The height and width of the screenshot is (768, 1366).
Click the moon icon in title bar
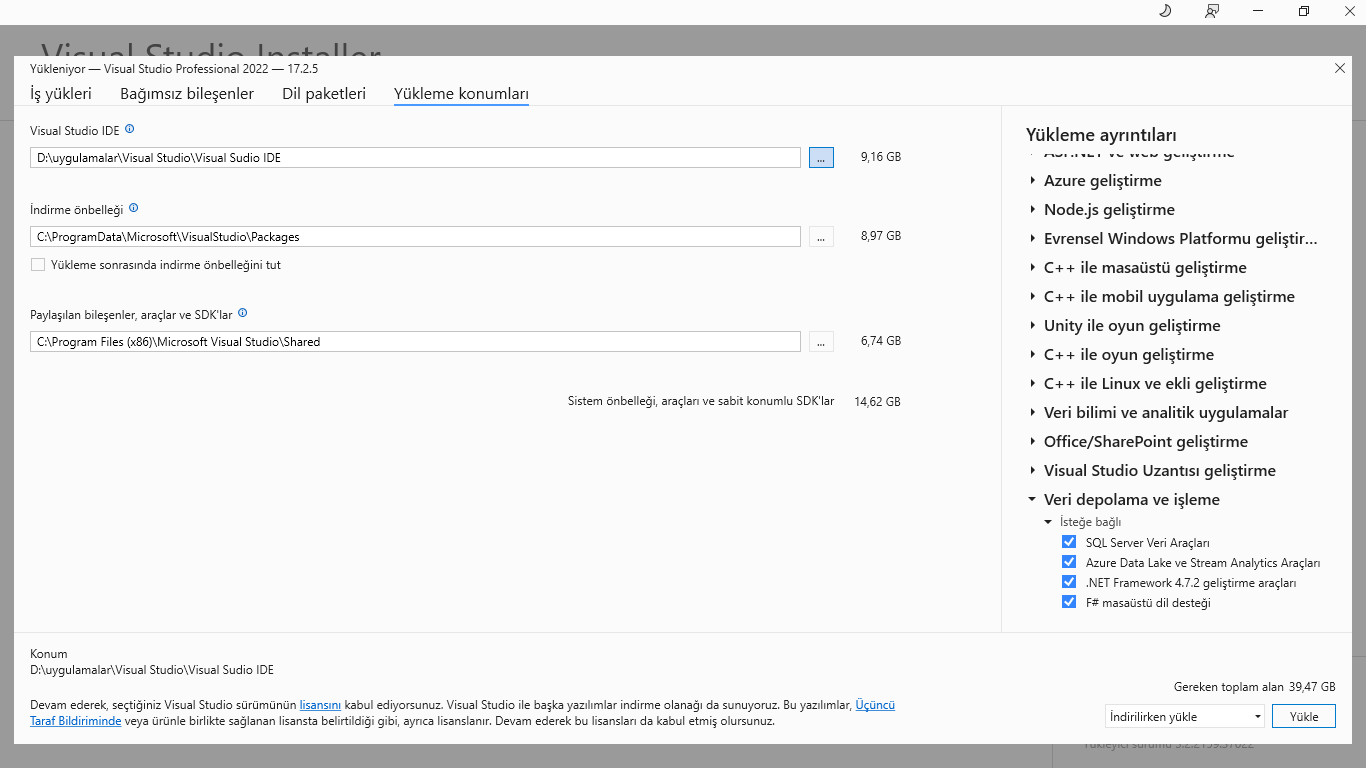[x=1165, y=11]
